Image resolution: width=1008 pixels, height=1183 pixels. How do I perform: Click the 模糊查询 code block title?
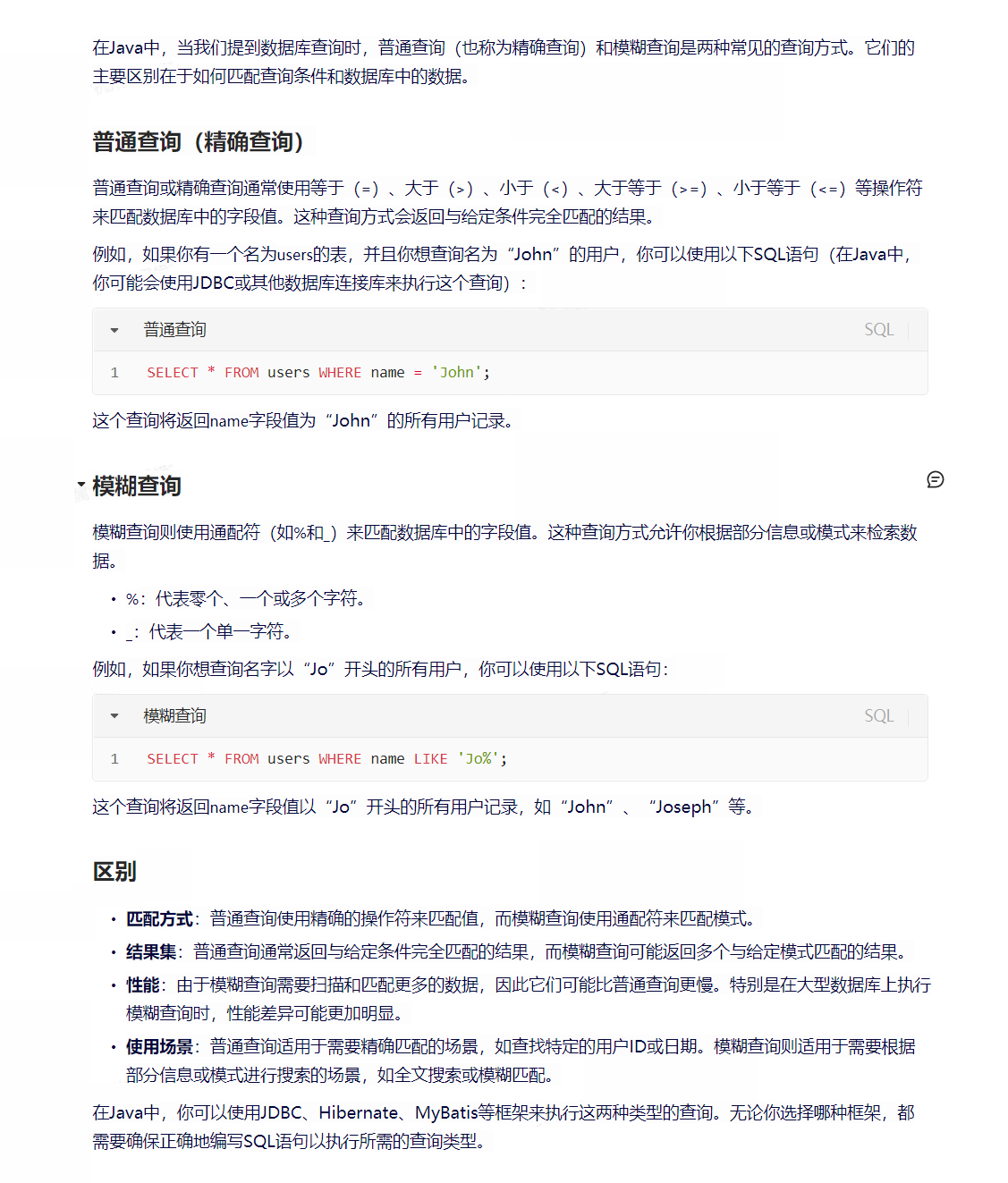(x=175, y=716)
